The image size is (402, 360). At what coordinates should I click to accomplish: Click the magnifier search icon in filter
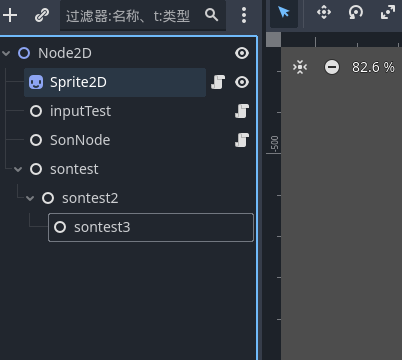[211, 15]
